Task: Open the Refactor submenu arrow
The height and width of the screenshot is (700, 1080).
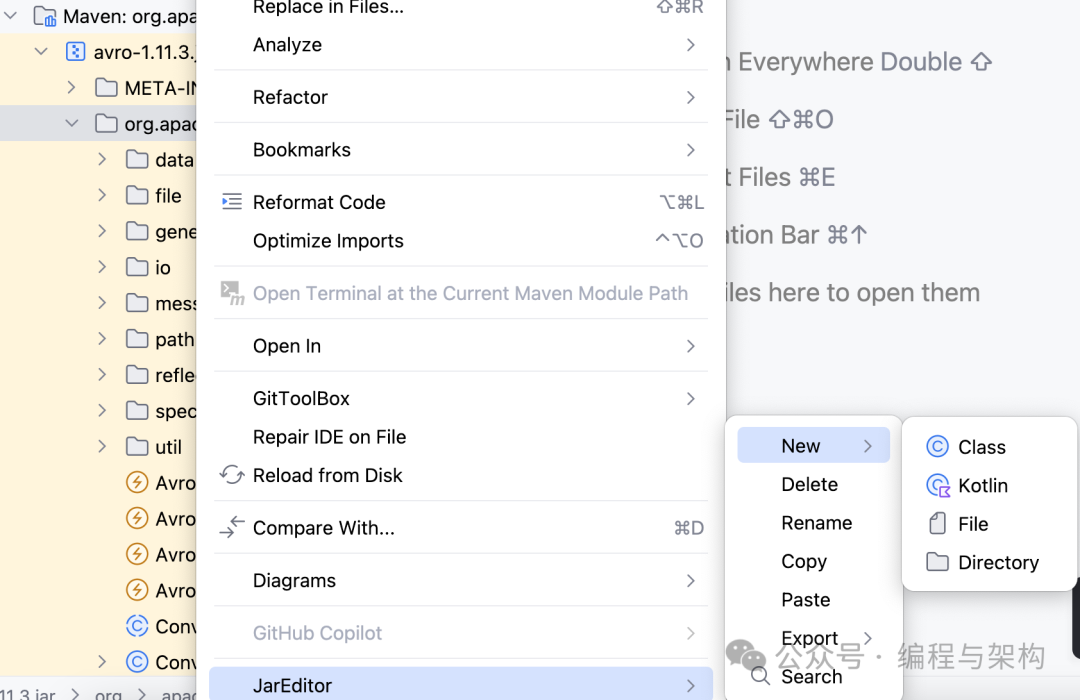Action: (690, 97)
